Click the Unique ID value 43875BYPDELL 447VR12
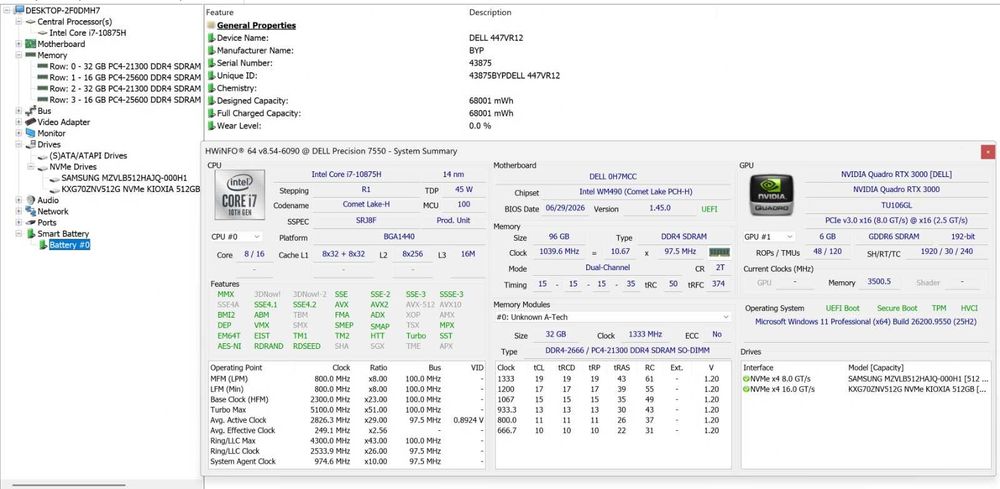This screenshot has width=1000, height=489. click(x=514, y=76)
